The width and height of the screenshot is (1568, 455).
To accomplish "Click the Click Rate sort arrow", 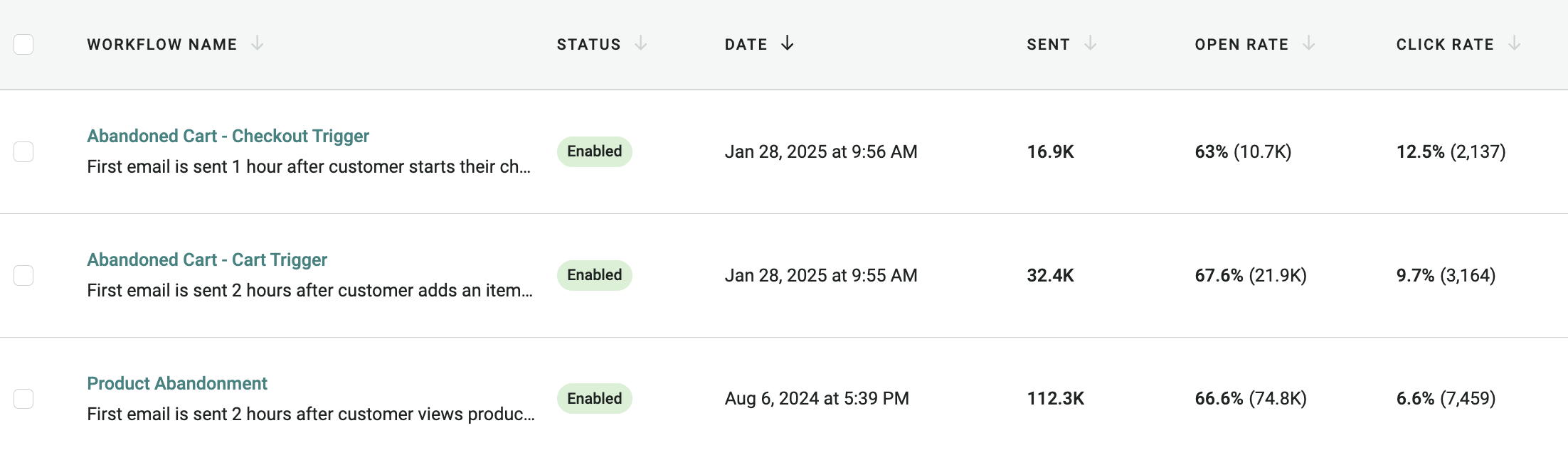I will point(1515,44).
